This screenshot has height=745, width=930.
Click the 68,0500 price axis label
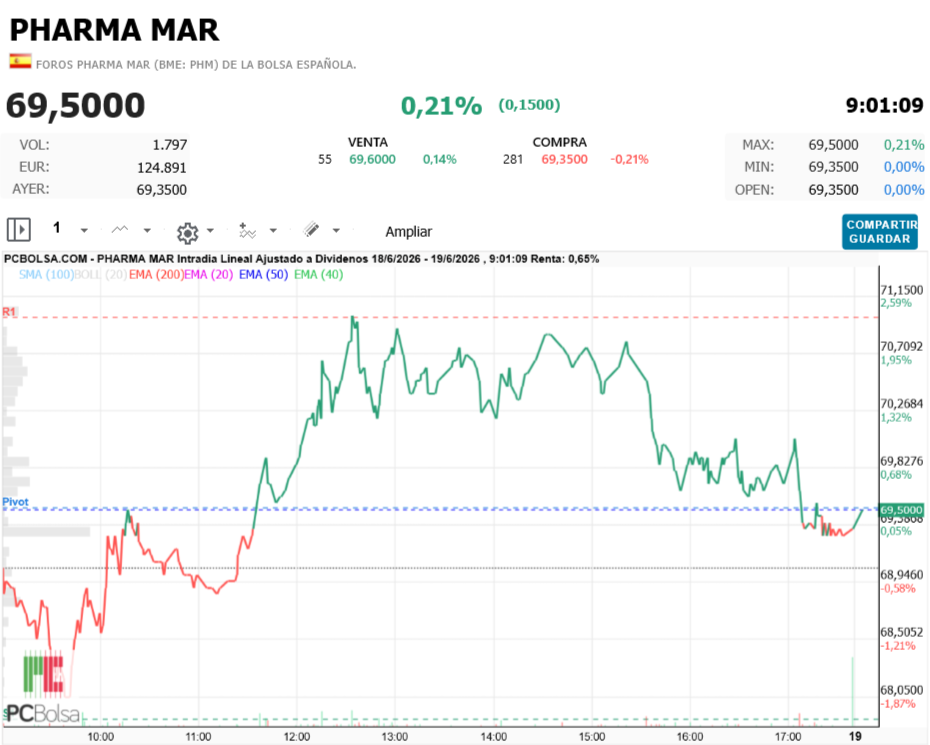(x=902, y=690)
